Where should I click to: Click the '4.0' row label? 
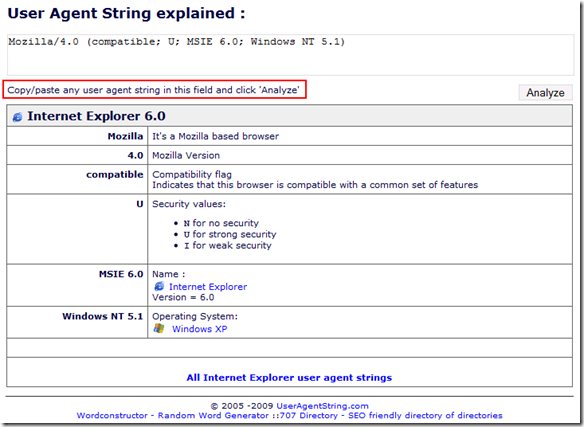pos(135,155)
